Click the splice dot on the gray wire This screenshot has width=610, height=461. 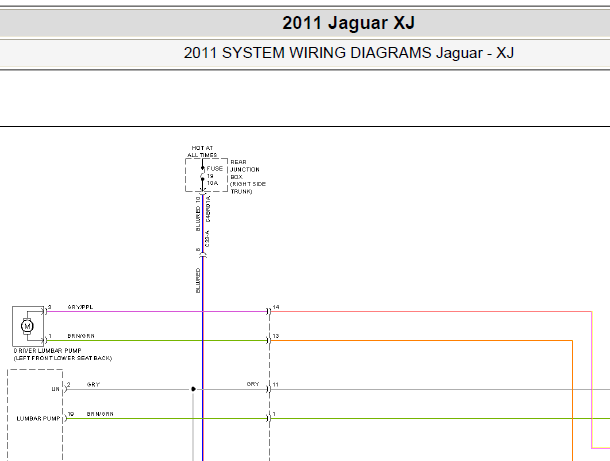pyautogui.click(x=193, y=389)
